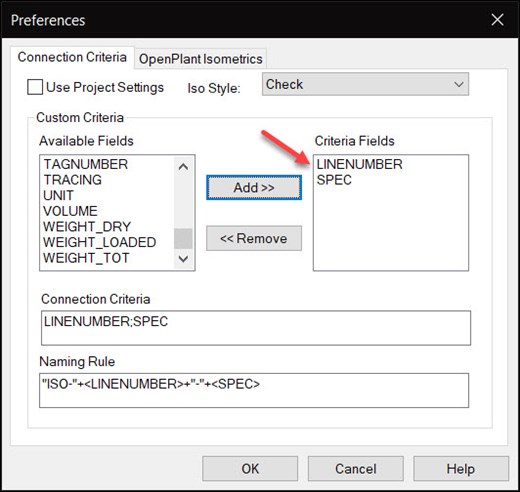Confirm preferences with the OK button
This screenshot has height=492, width=520.
[250, 469]
